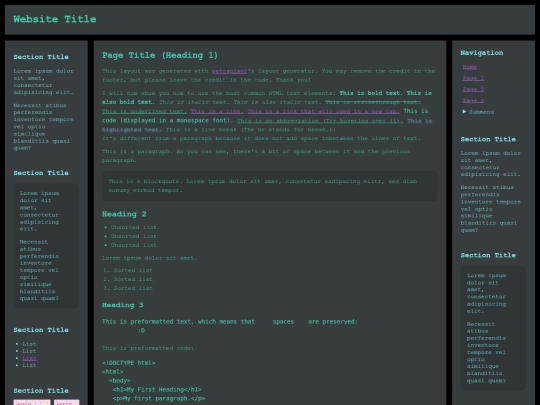Click 'code (displayed in a monospace font)' text
This screenshot has width=540, height=405.
coord(168,121)
